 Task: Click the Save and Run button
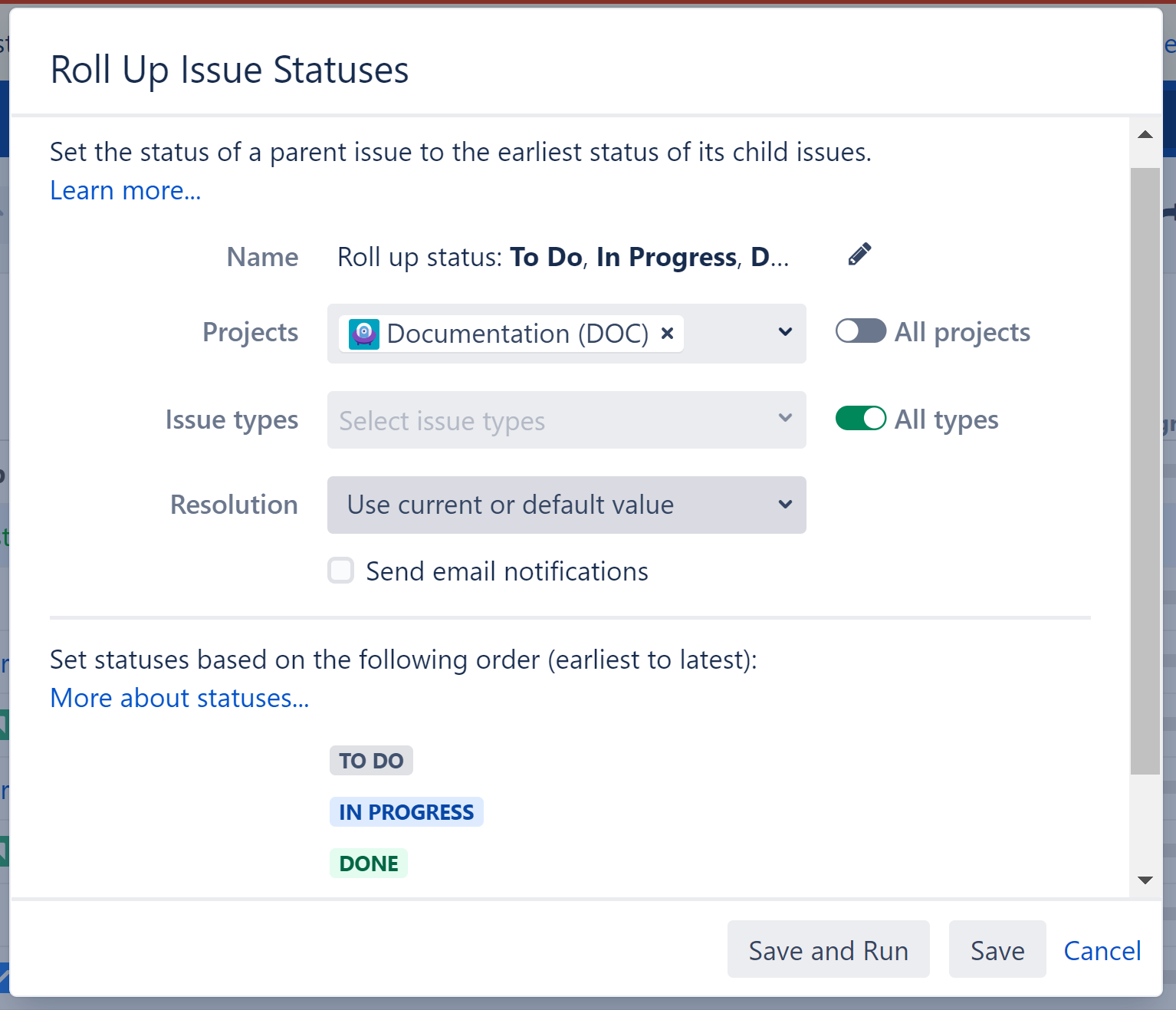pyautogui.click(x=828, y=949)
